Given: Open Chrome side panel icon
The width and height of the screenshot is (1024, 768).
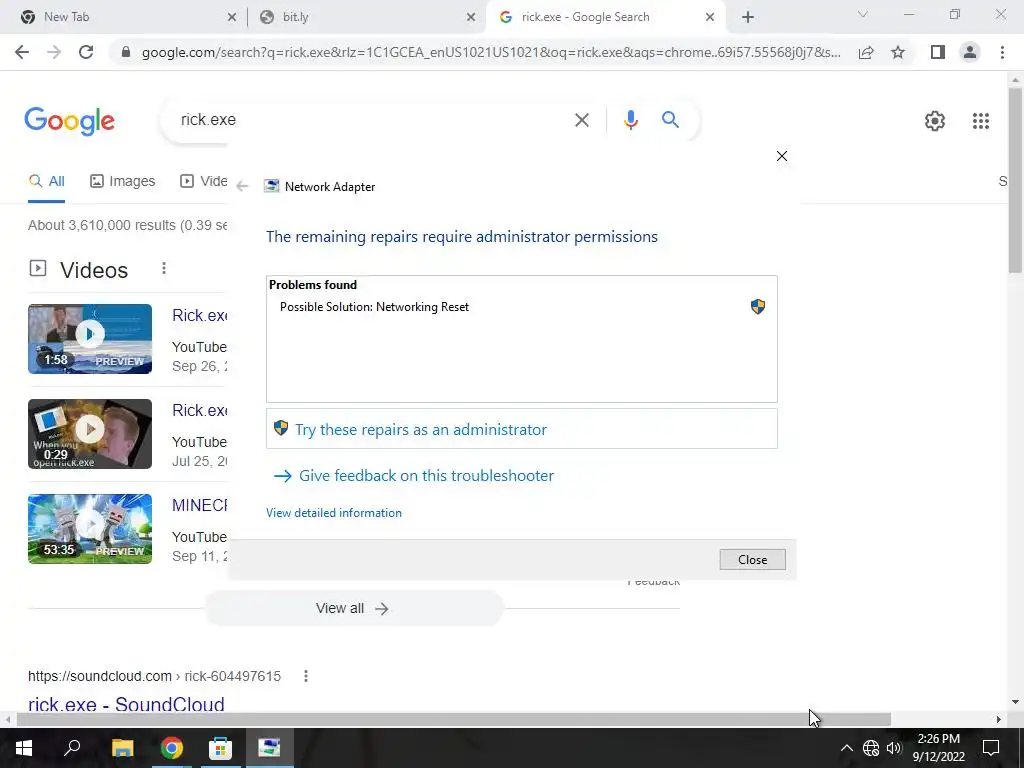Looking at the screenshot, I should 938,52.
